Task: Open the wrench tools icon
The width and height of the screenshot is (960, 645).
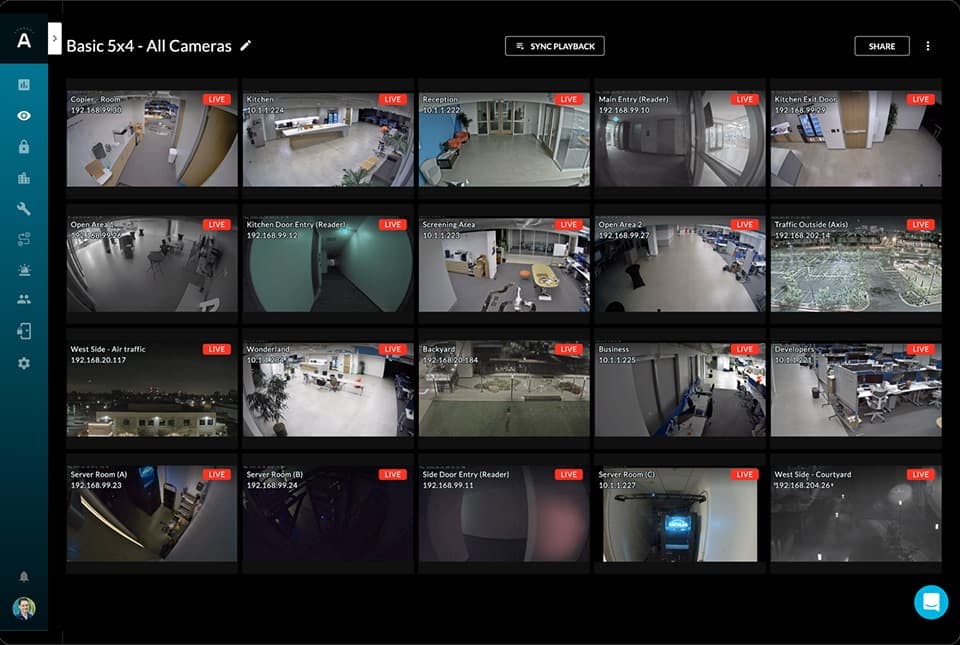Action: [24, 209]
